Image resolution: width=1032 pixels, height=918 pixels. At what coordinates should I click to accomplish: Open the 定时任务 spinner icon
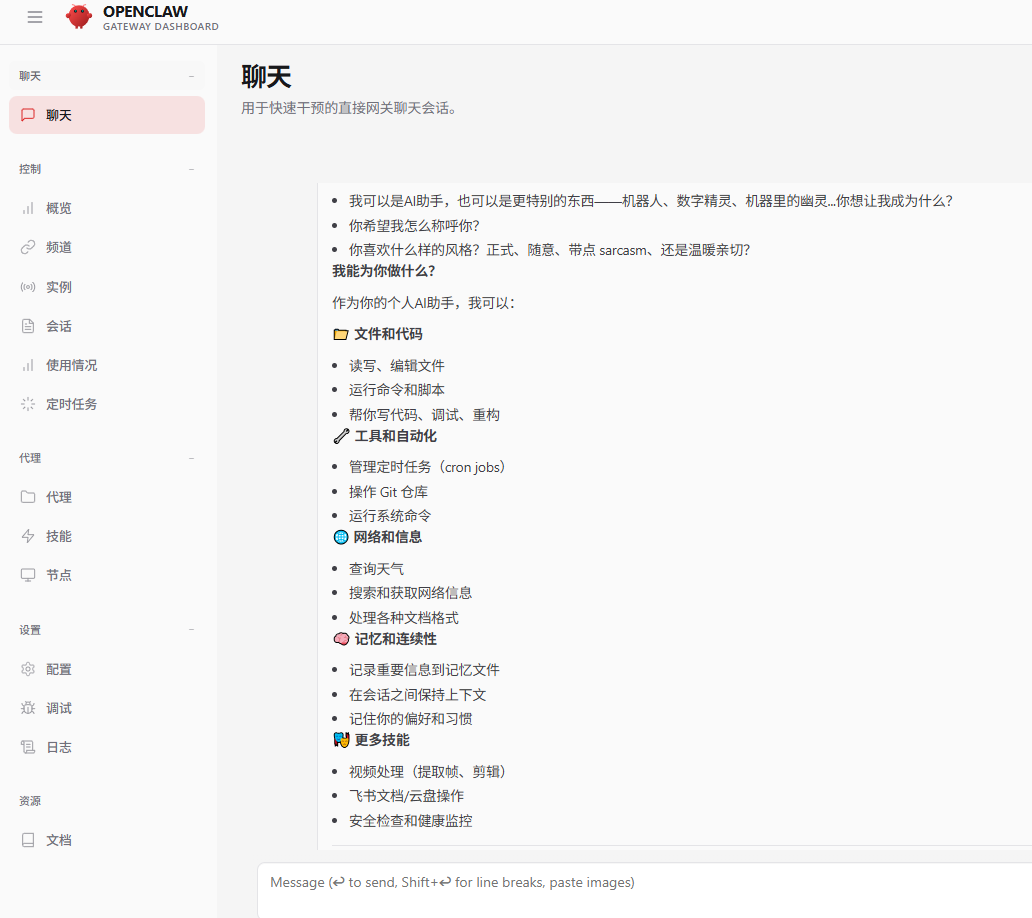[x=28, y=404]
